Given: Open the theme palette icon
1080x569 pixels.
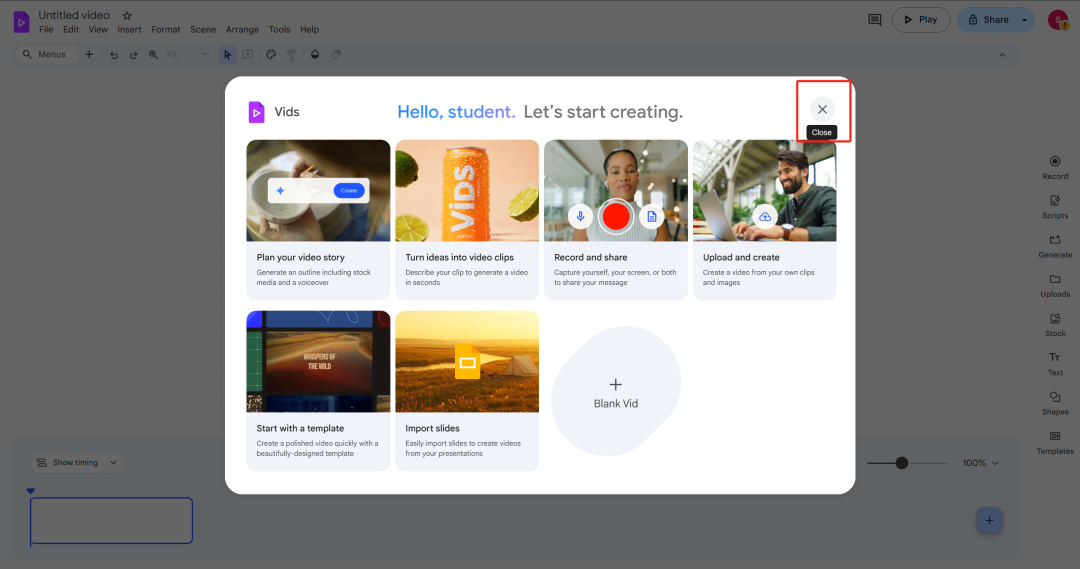Looking at the screenshot, I should point(271,54).
